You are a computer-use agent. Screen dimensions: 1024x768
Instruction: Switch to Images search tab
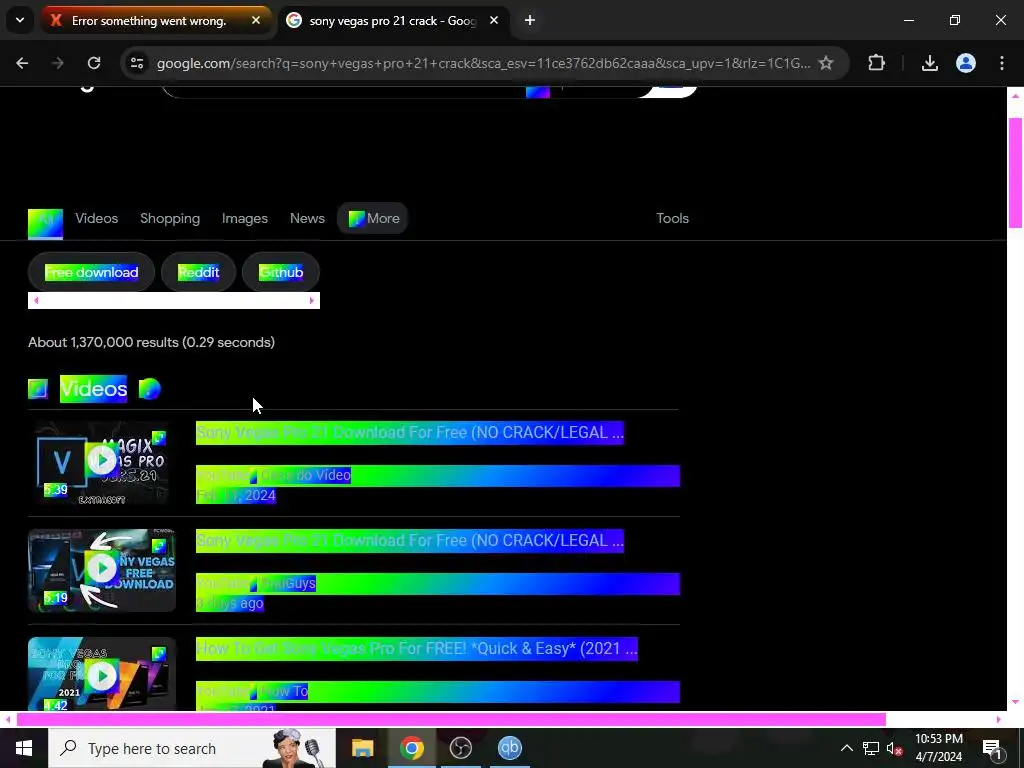245,218
